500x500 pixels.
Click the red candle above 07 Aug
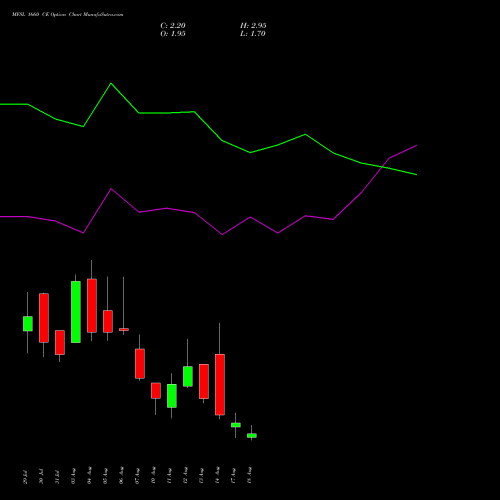(x=140, y=364)
